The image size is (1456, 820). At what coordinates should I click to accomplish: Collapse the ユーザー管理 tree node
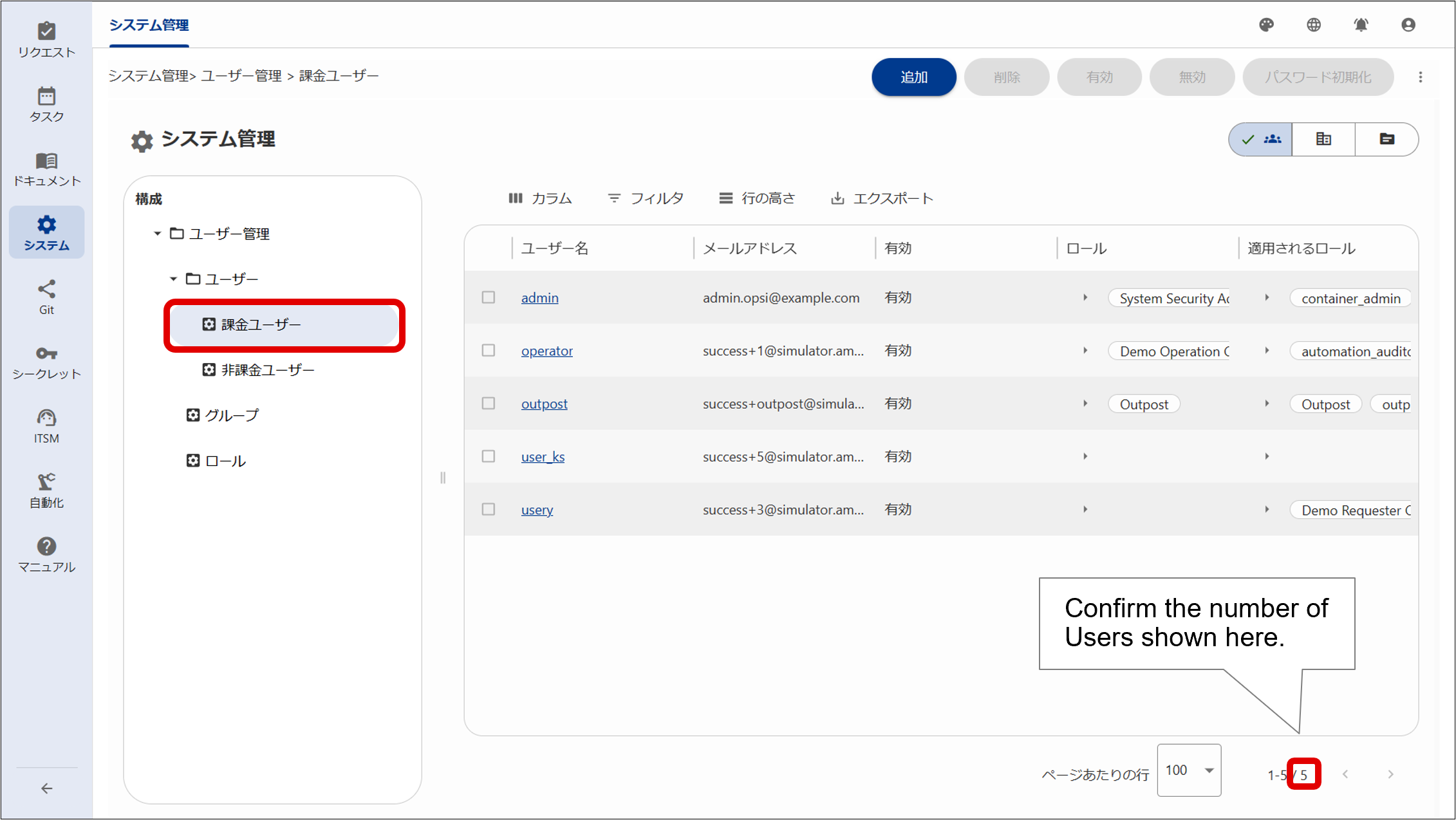156,234
